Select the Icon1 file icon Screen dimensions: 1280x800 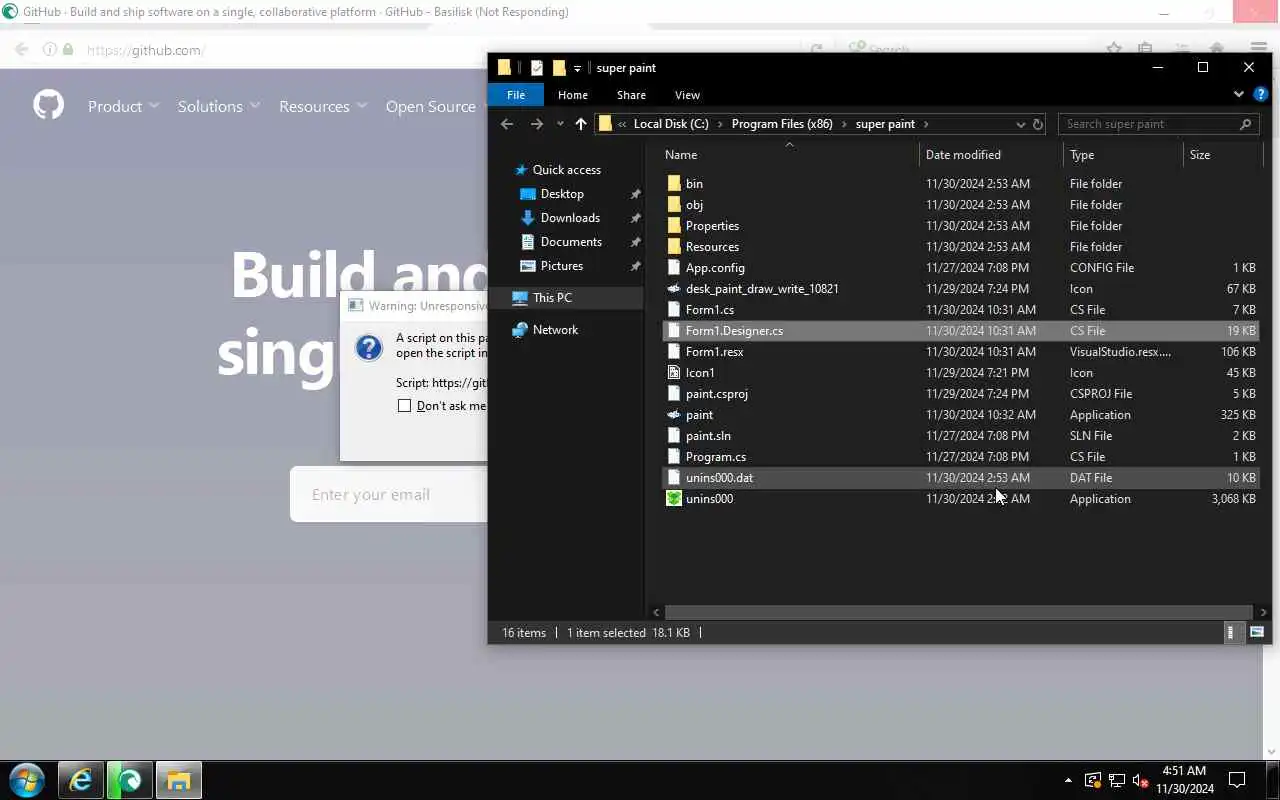point(674,372)
